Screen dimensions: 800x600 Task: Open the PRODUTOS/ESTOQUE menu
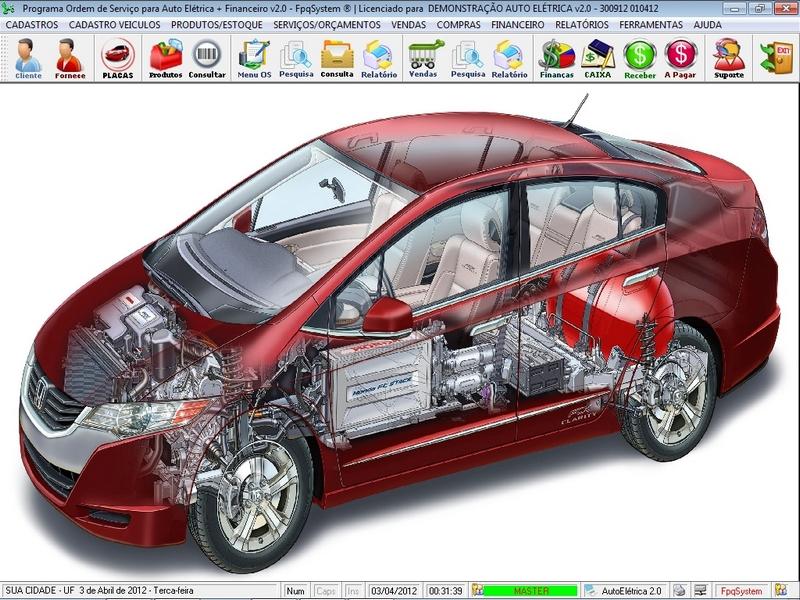(217, 24)
